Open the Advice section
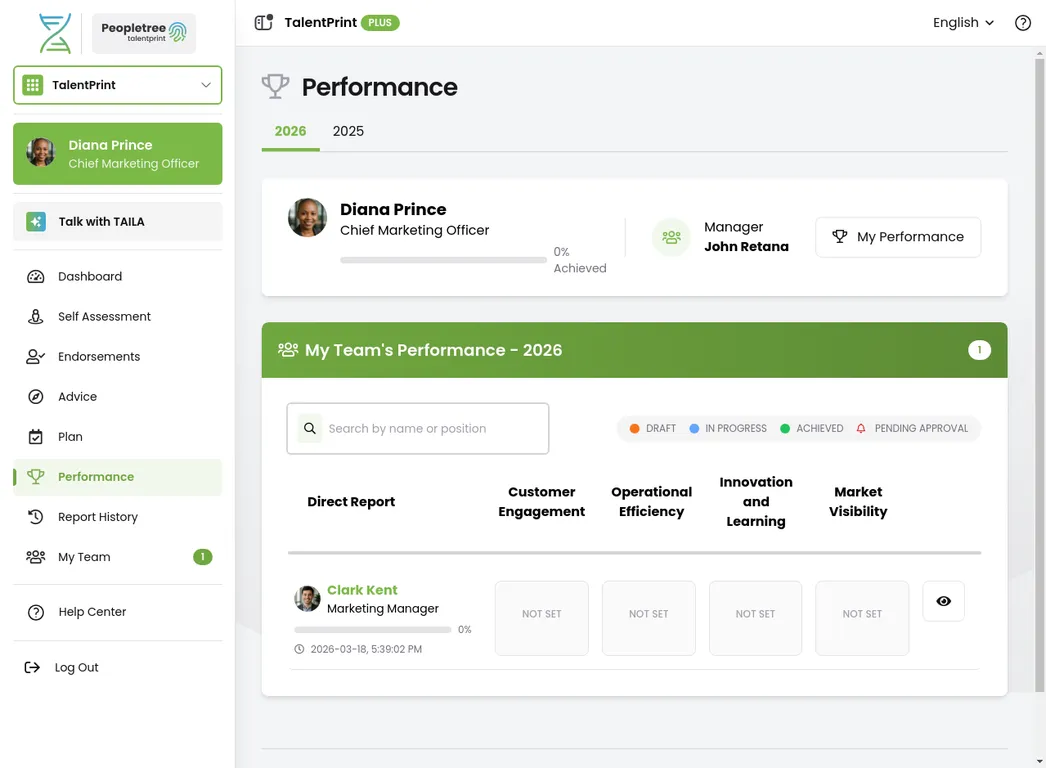Viewport: 1046px width, 768px height. 117,396
